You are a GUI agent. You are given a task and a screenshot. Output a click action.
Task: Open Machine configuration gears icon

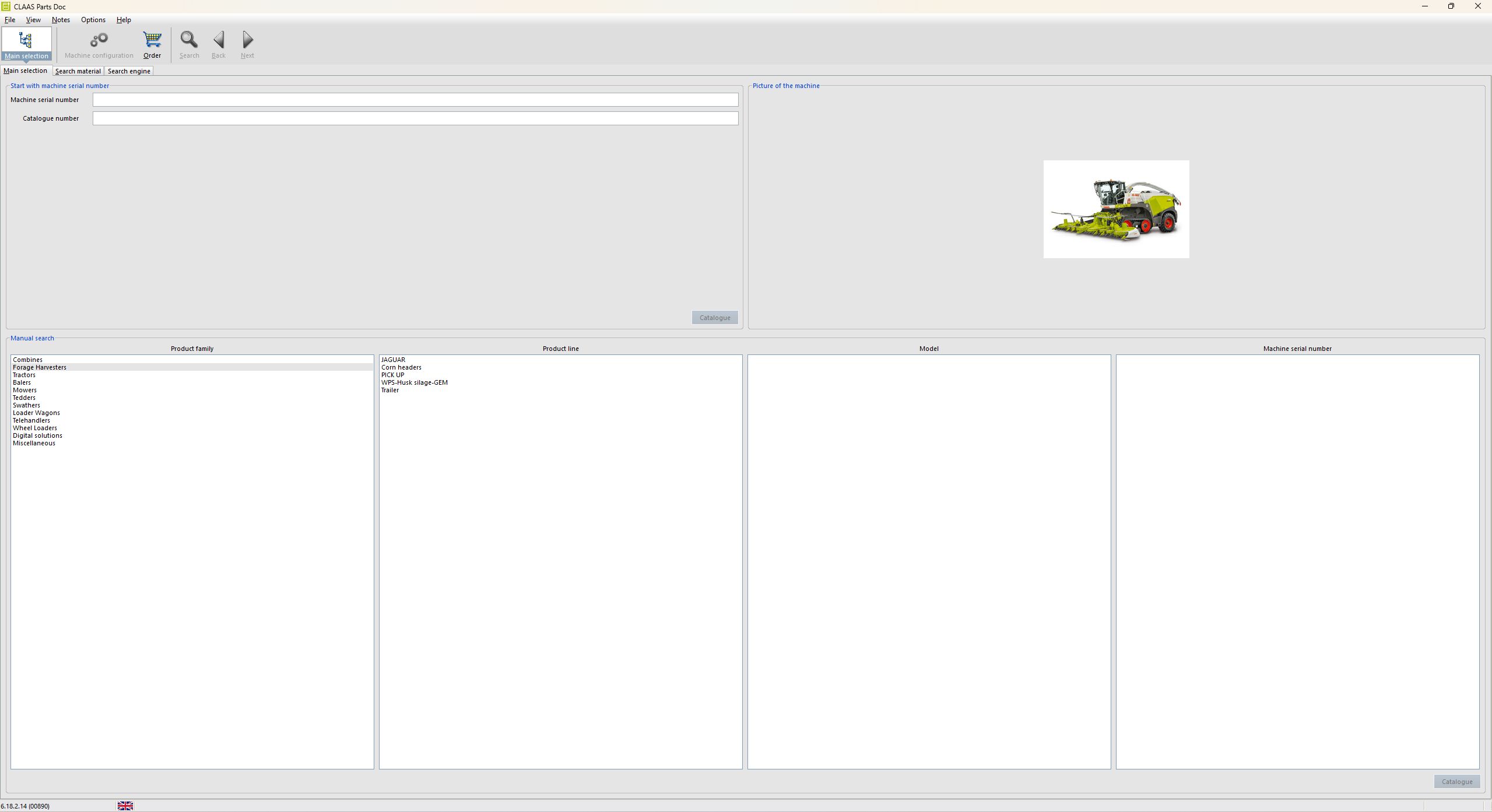[x=99, y=40]
